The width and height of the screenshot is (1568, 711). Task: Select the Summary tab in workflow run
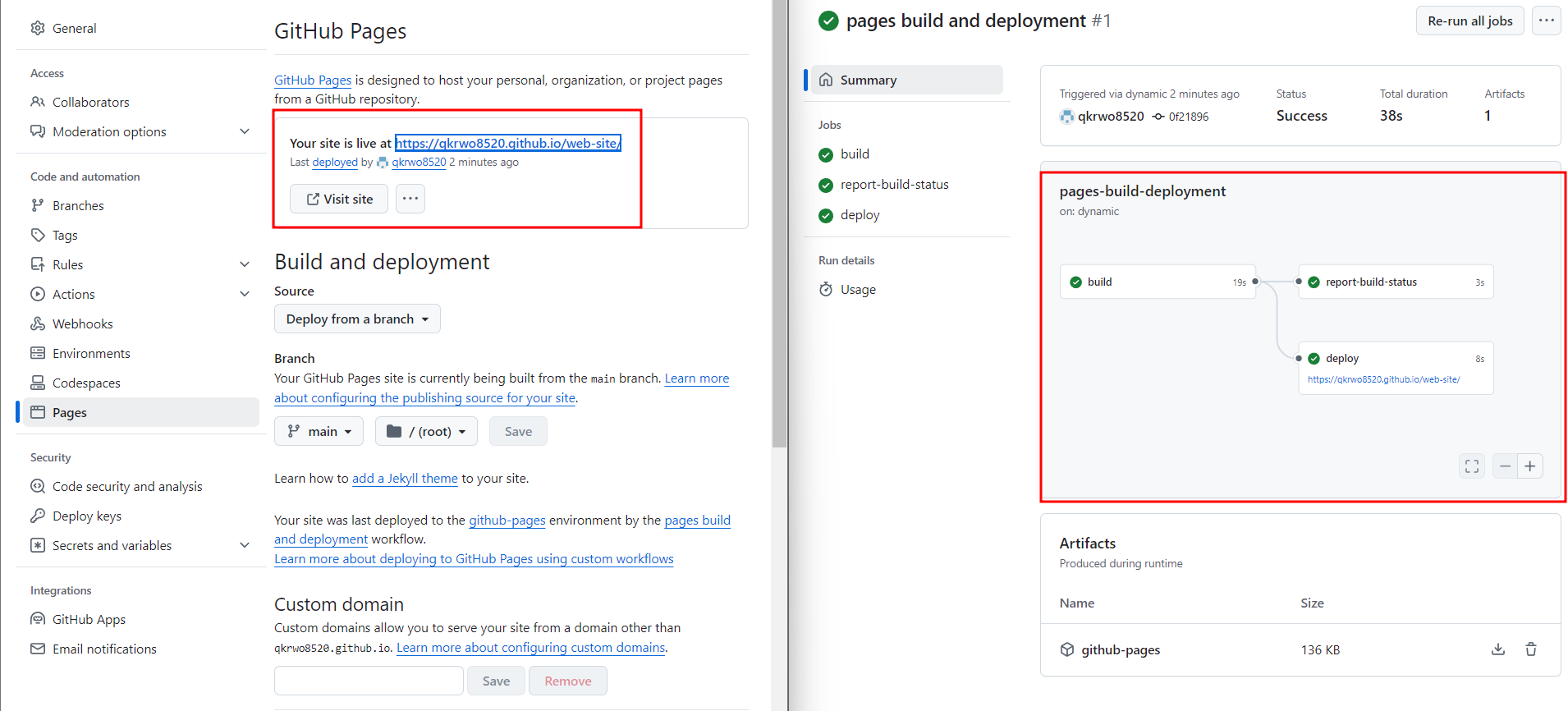coord(906,80)
